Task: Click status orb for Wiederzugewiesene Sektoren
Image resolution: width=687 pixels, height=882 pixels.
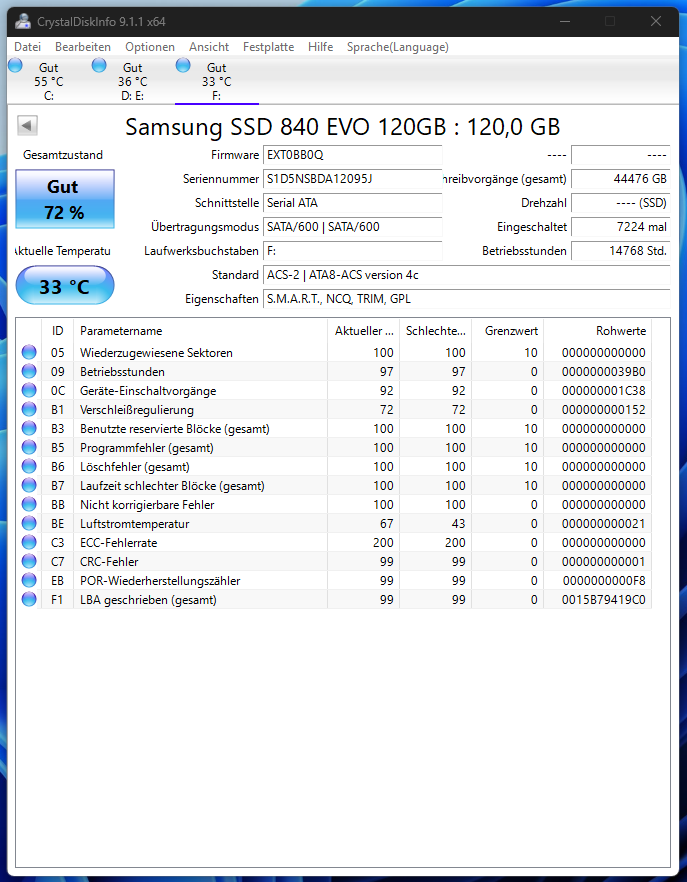Action: click(29, 353)
